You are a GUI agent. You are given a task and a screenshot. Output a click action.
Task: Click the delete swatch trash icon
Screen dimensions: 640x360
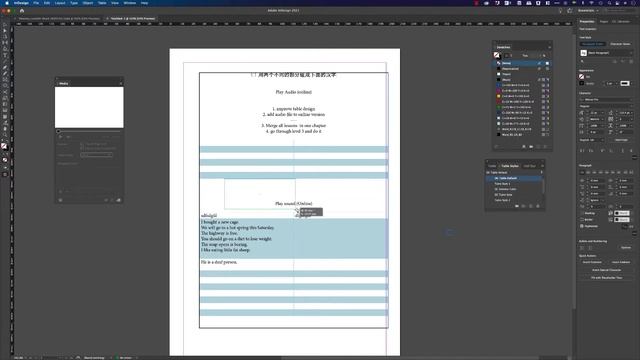pyautogui.click(x=545, y=147)
